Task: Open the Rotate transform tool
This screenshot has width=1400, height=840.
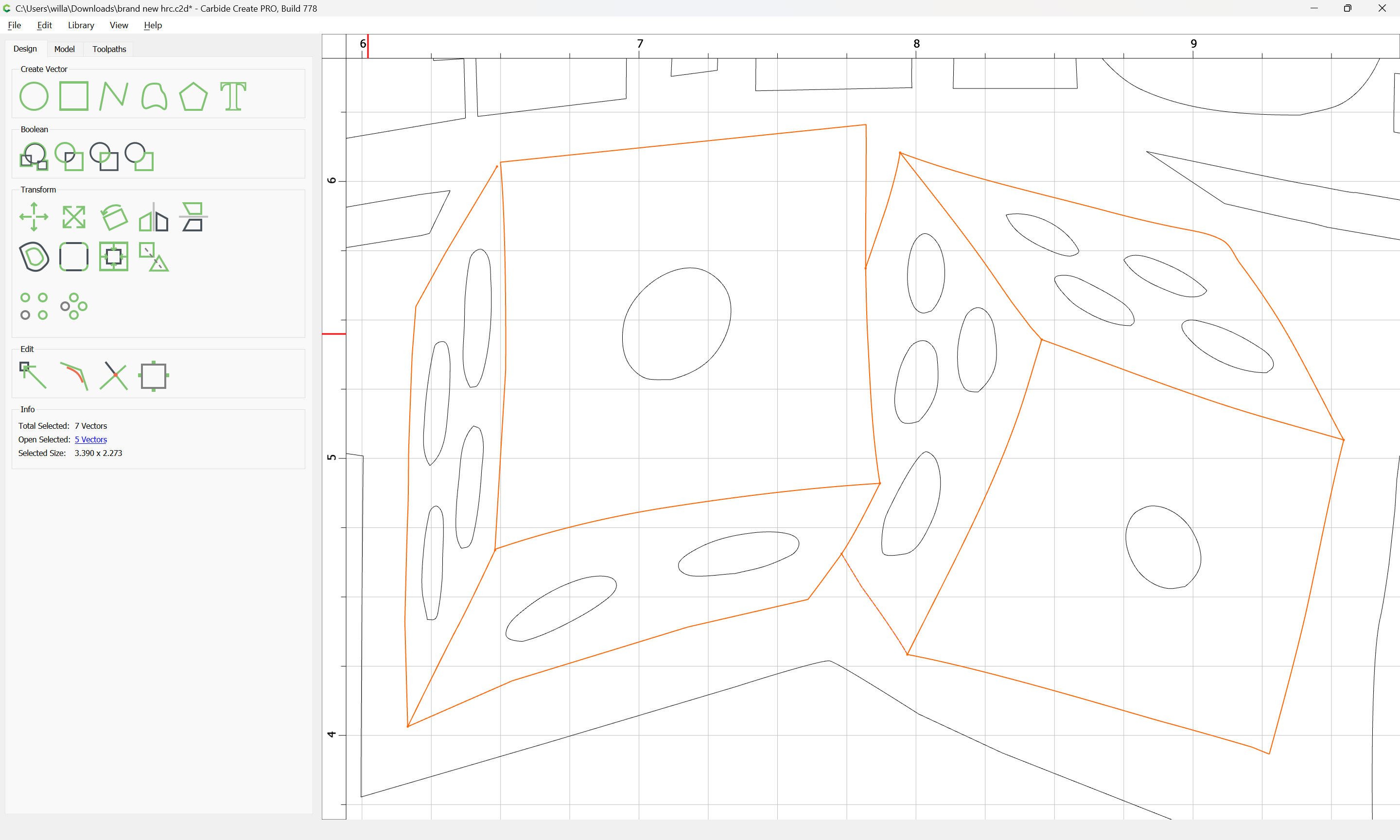Action: pyautogui.click(x=114, y=217)
